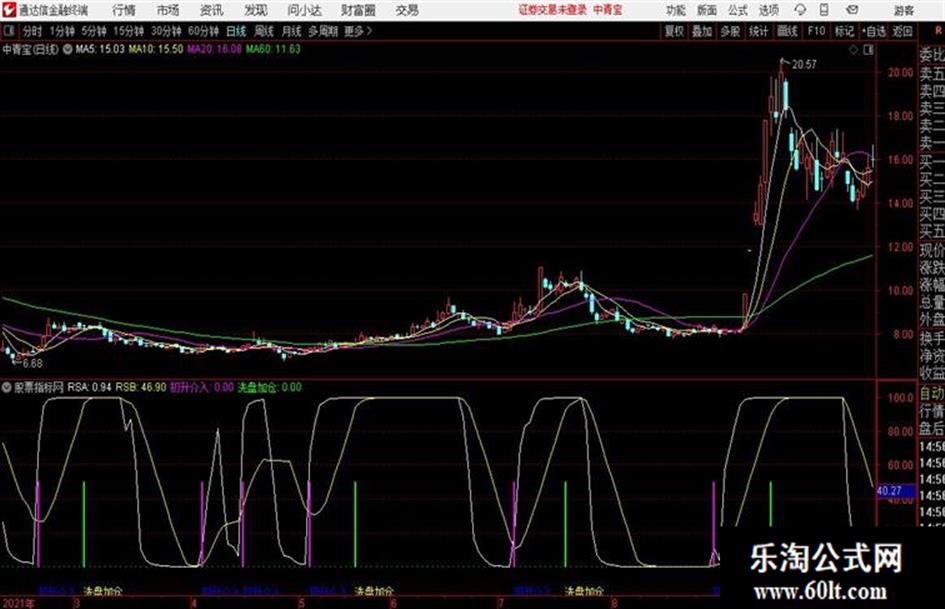Switch to the 5分钟 period tab
The height and width of the screenshot is (609, 945).
[93, 31]
